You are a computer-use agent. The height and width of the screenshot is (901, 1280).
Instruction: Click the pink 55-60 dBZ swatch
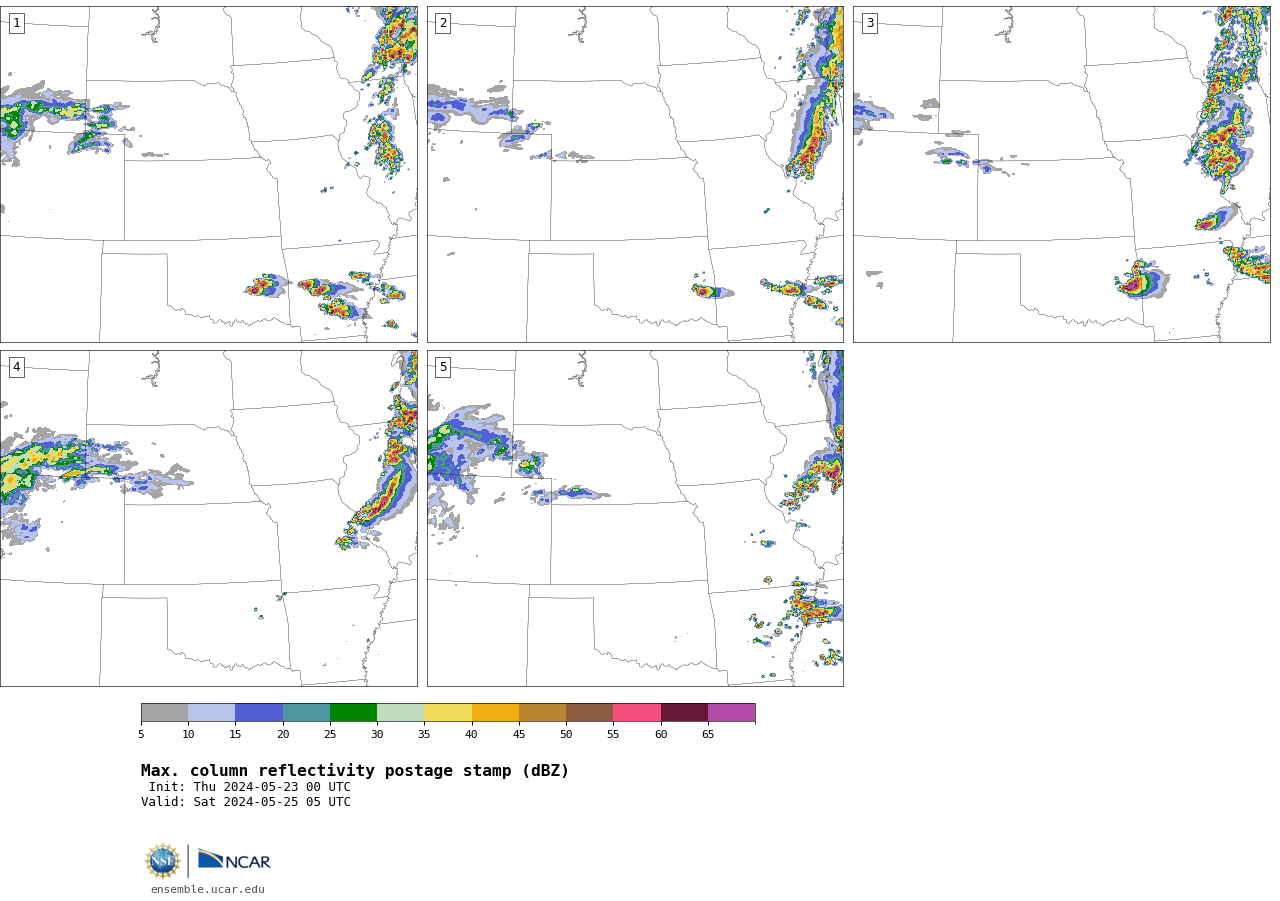tap(637, 713)
